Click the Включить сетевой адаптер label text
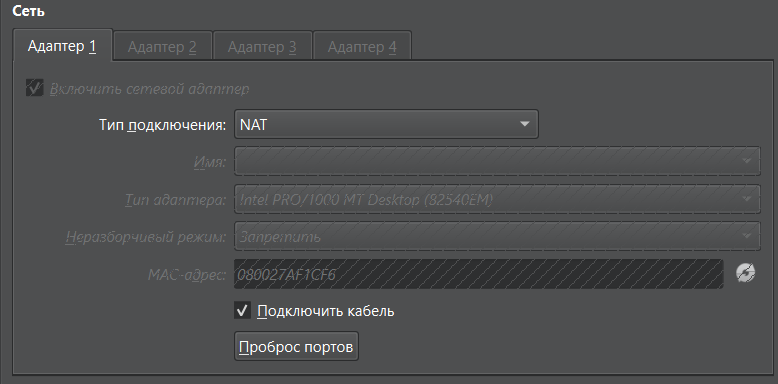 click(x=149, y=89)
